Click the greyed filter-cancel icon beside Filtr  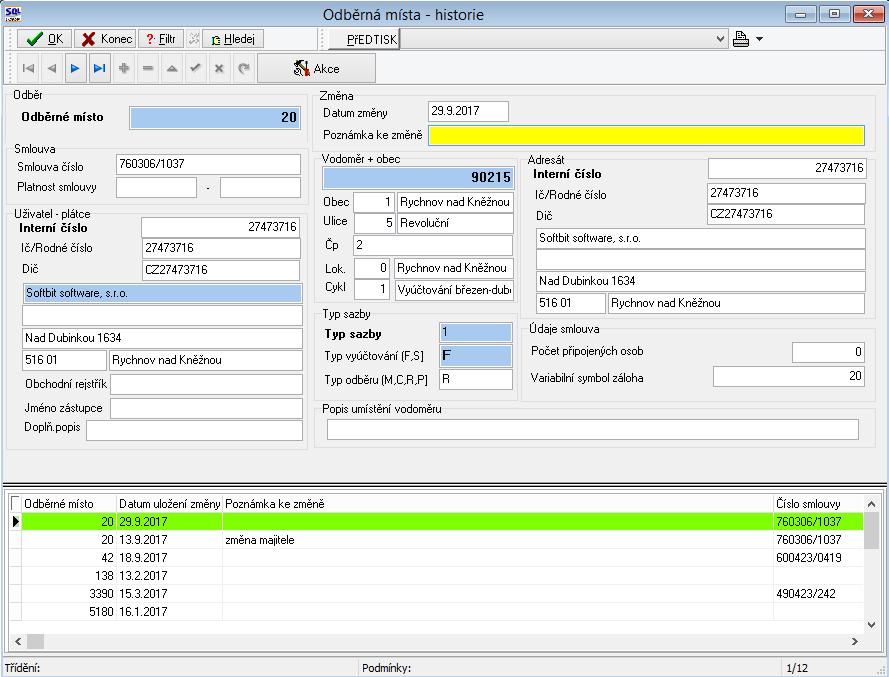193,39
